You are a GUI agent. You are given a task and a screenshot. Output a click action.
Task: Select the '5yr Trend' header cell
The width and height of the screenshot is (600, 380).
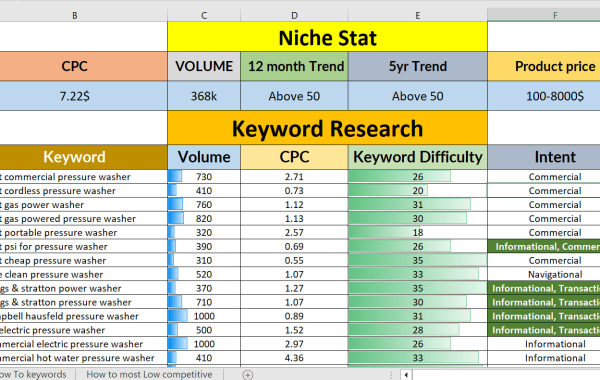[x=417, y=66]
